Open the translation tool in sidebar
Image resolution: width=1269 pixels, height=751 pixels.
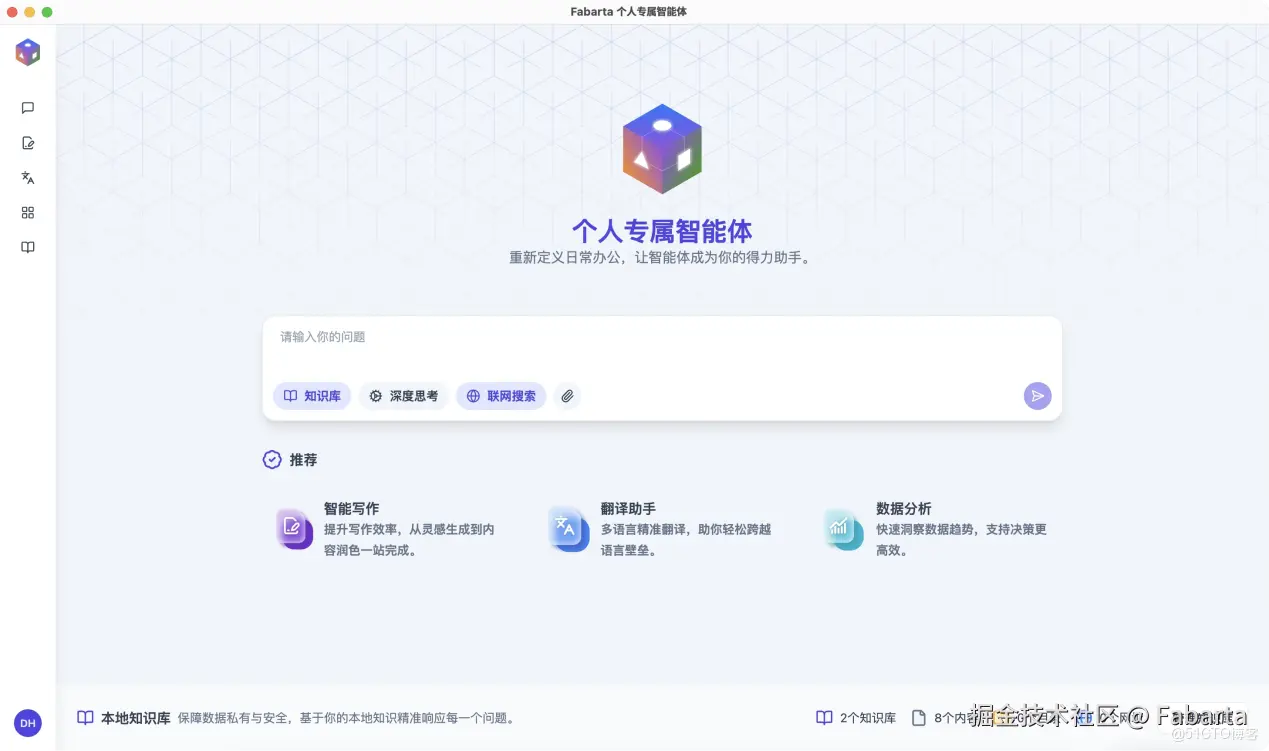point(27,177)
